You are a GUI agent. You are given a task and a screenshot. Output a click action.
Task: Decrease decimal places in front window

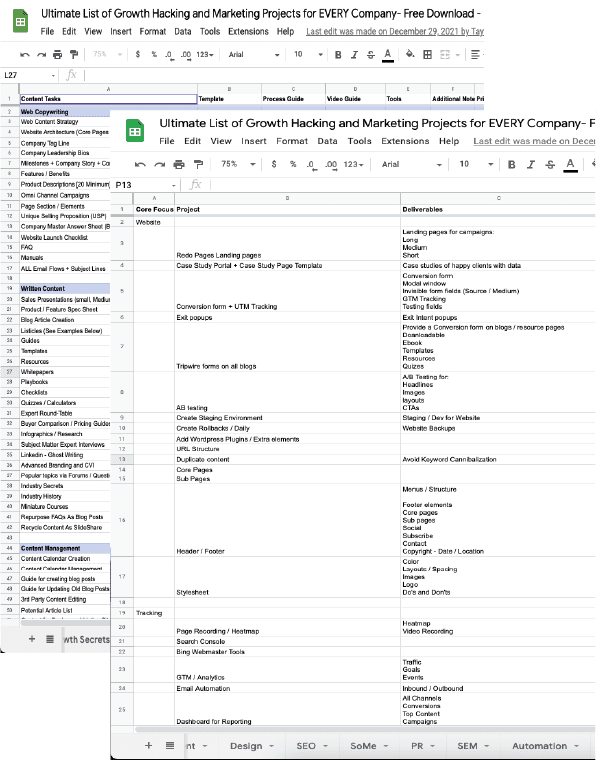[x=312, y=165]
